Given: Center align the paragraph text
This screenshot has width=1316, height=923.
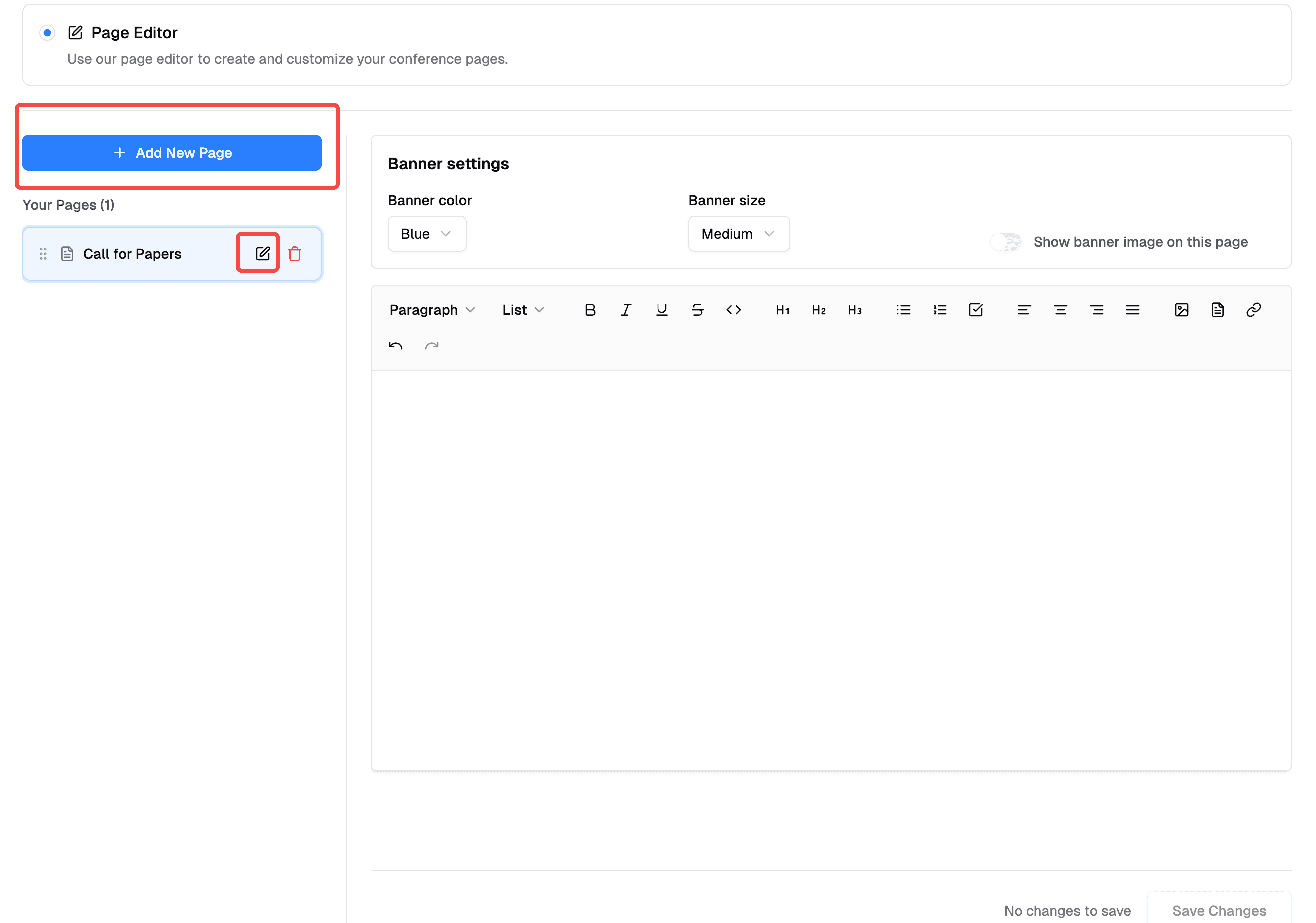Looking at the screenshot, I should (x=1060, y=309).
